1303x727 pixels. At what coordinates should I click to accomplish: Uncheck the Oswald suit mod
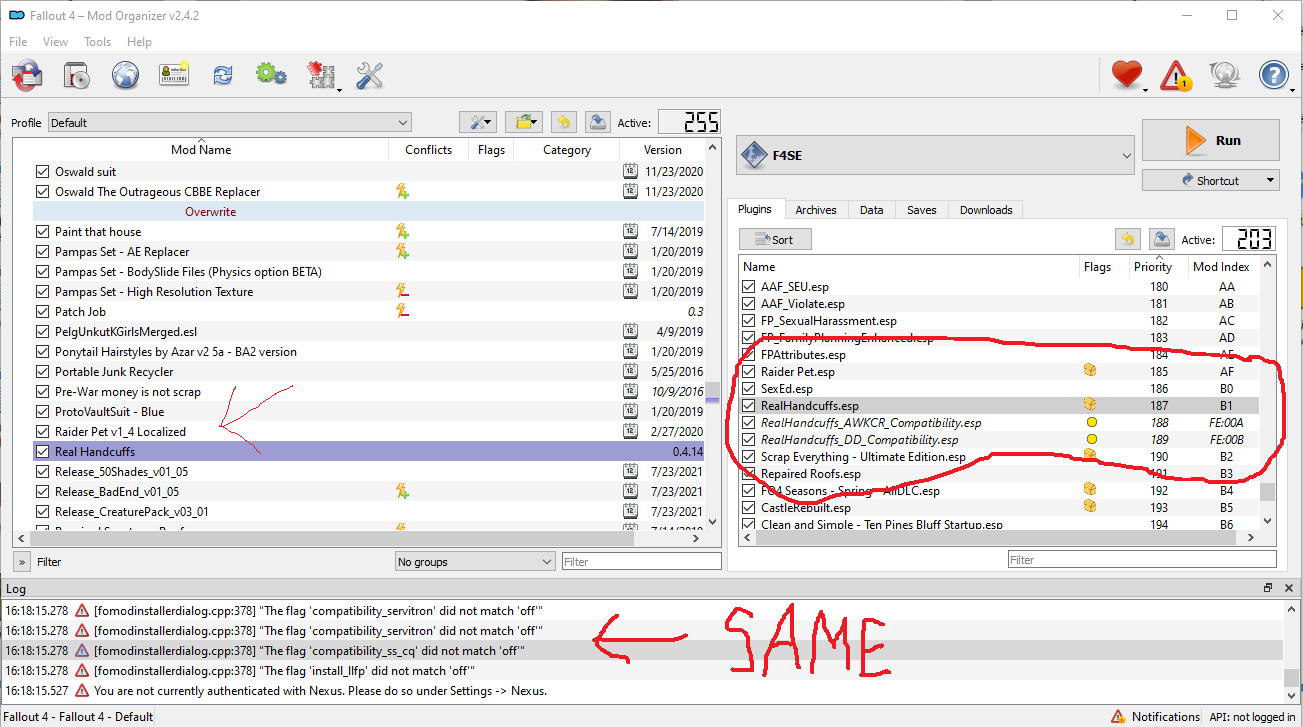click(x=42, y=171)
